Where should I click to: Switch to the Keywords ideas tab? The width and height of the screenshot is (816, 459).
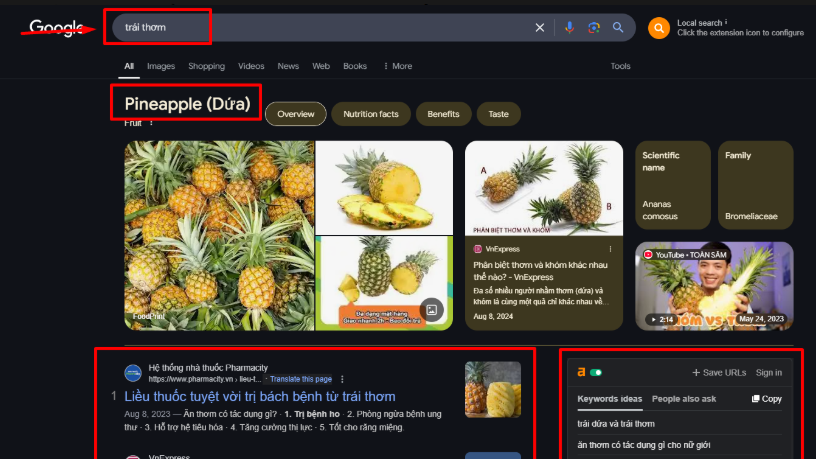click(x=609, y=399)
